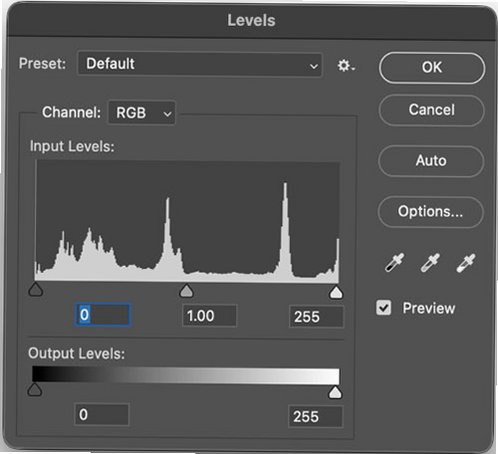The image size is (498, 454).
Task: Focus the output levels field showing 255
Action: pos(315,416)
